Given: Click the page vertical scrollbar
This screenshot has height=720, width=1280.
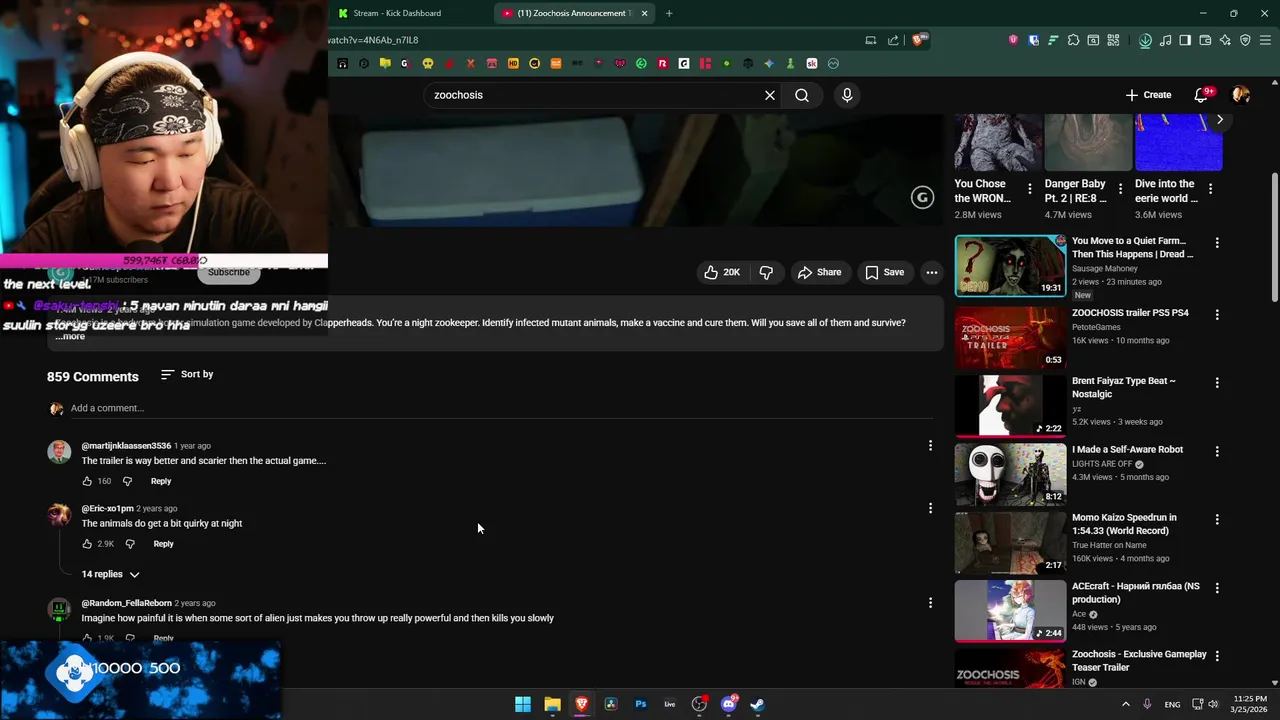Looking at the screenshot, I should coord(1274,237).
